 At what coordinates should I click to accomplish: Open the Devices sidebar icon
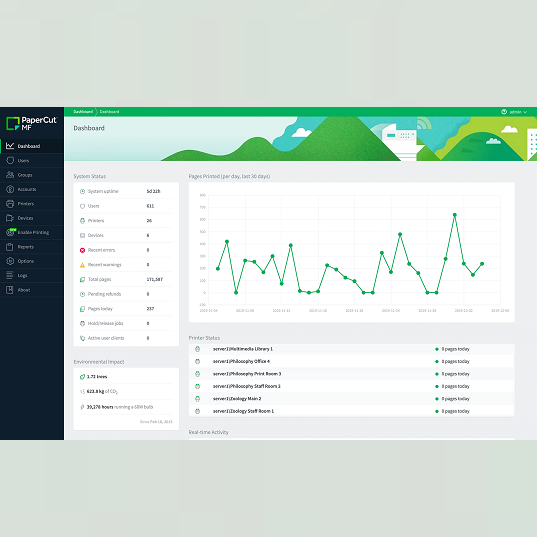10,218
